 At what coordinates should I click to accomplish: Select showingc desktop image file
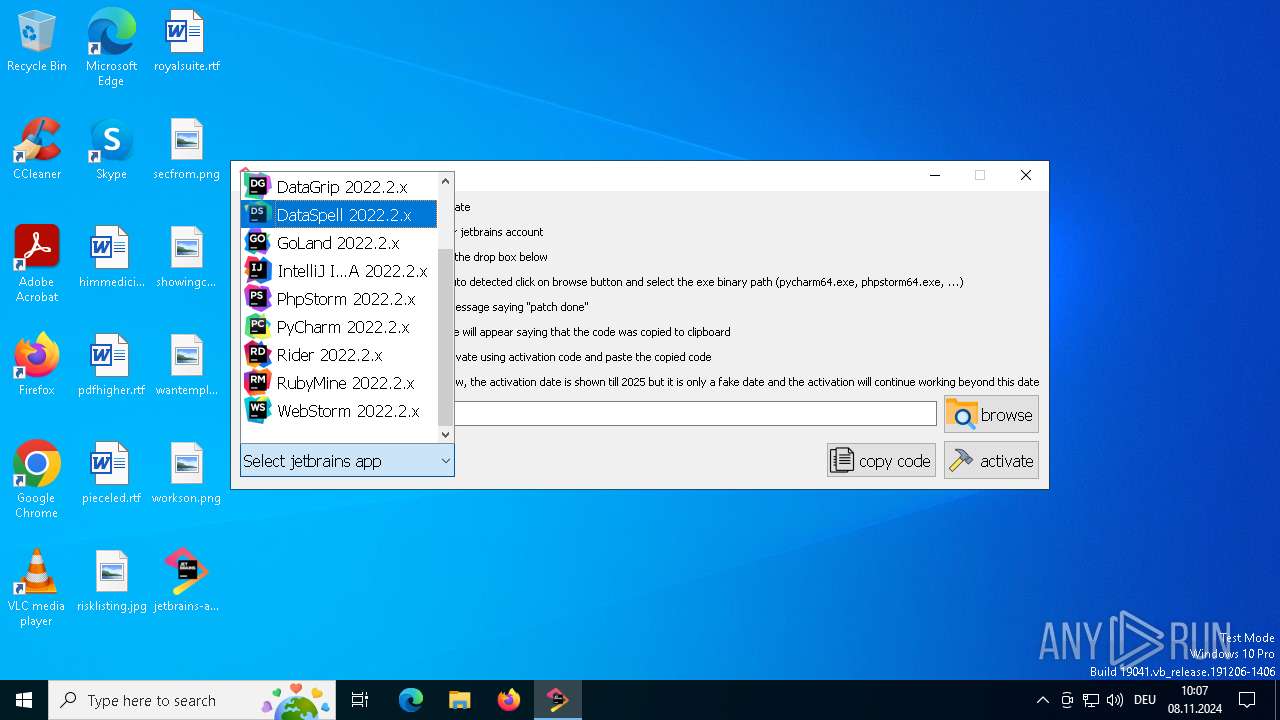tap(186, 258)
